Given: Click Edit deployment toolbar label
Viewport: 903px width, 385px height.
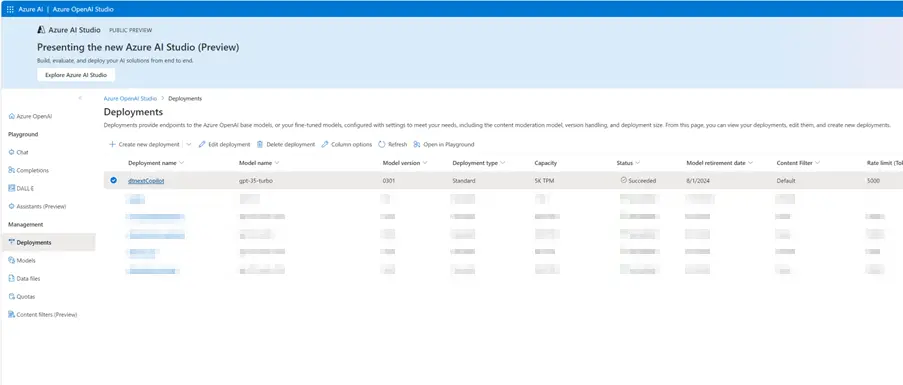Looking at the screenshot, I should tap(229, 144).
